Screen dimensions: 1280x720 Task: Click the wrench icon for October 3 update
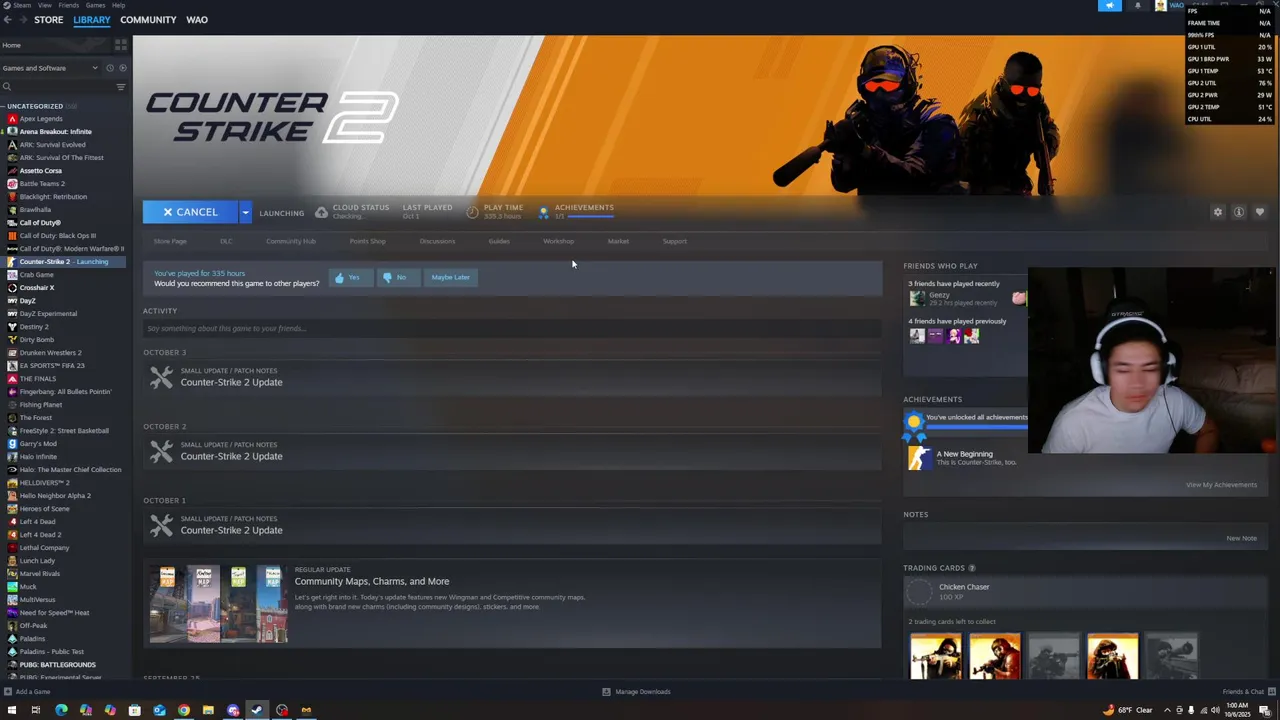pos(161,377)
